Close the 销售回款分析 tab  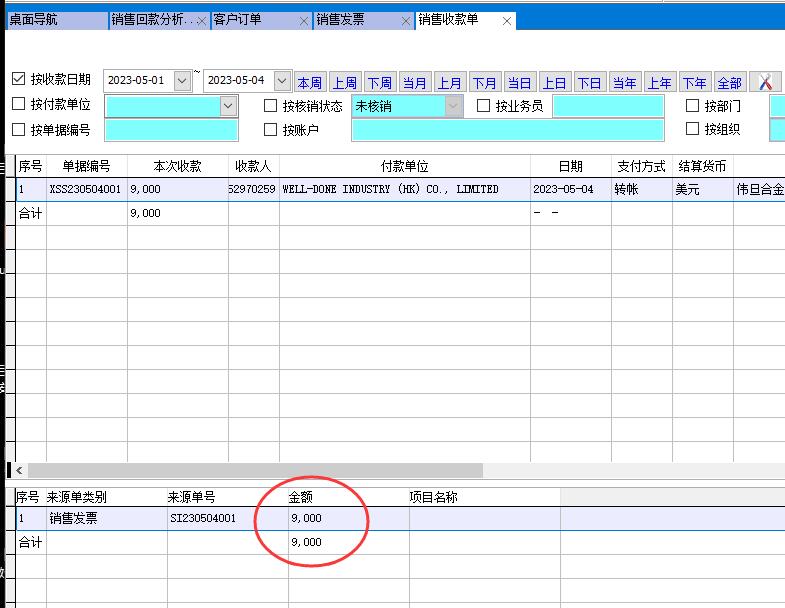pos(202,21)
